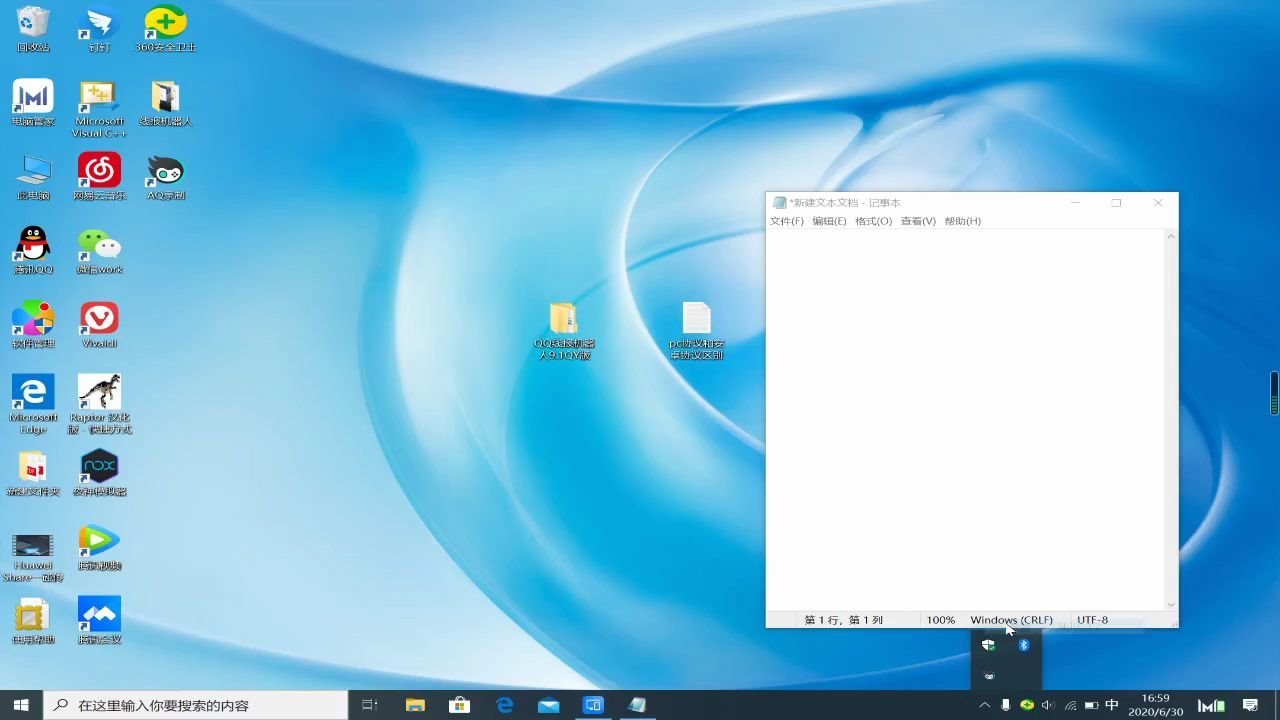Open Microsoft Store from the taskbar
The image size is (1280, 720).
[460, 705]
